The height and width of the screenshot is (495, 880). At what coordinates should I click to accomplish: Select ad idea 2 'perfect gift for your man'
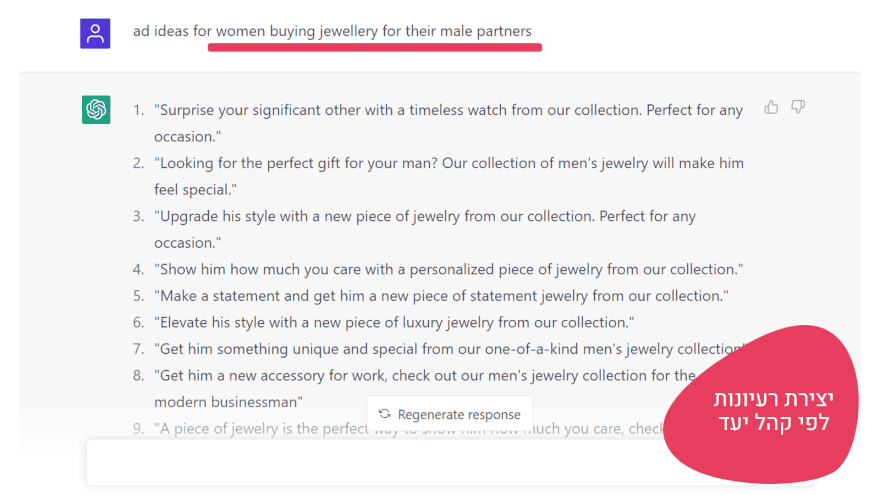(448, 175)
